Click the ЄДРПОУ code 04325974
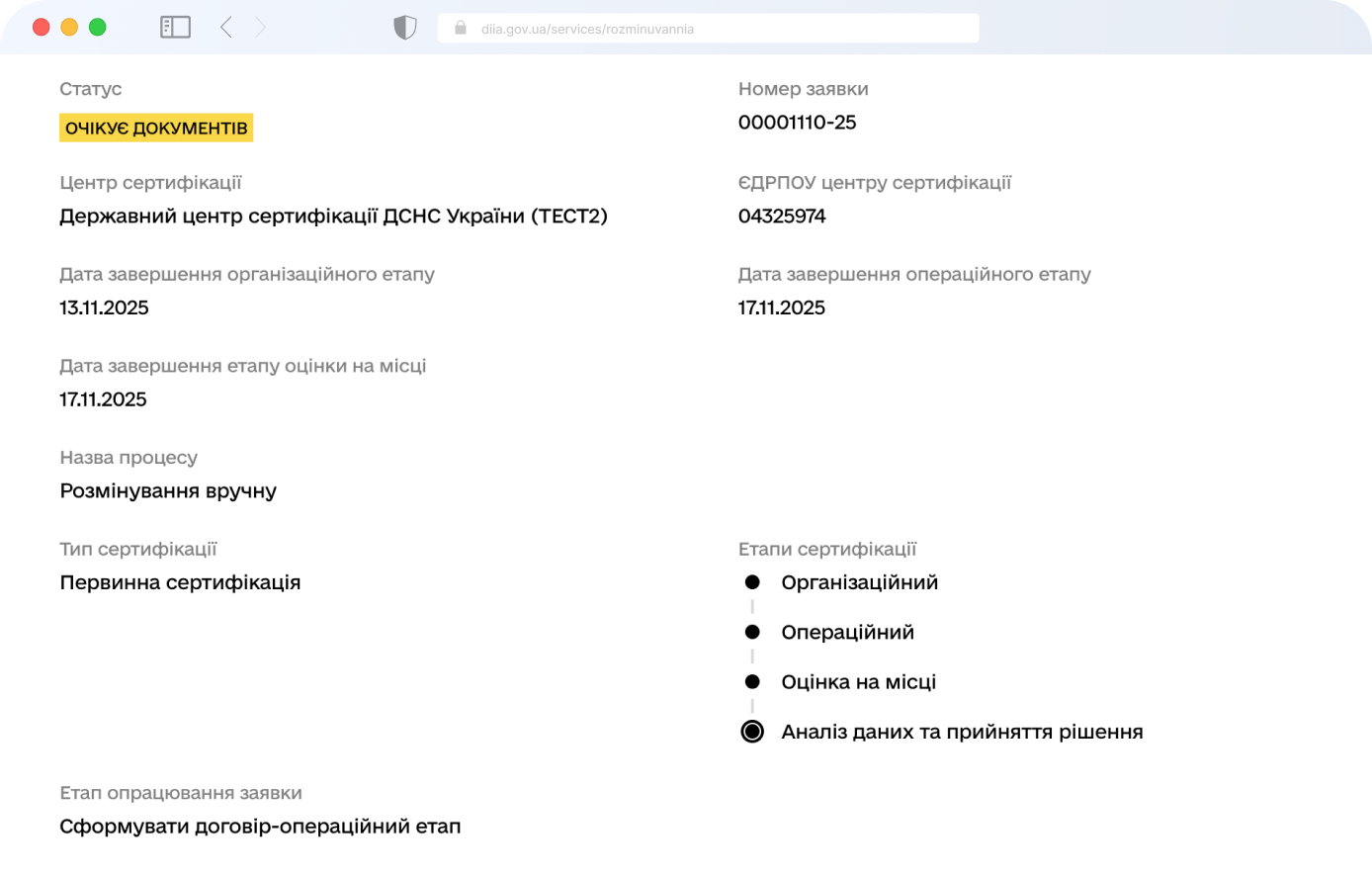The width and height of the screenshot is (1372, 877). tap(782, 216)
